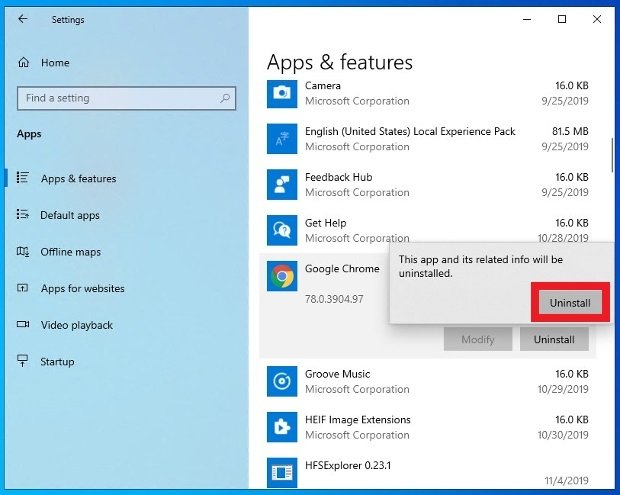Open the Default apps page

(x=70, y=215)
